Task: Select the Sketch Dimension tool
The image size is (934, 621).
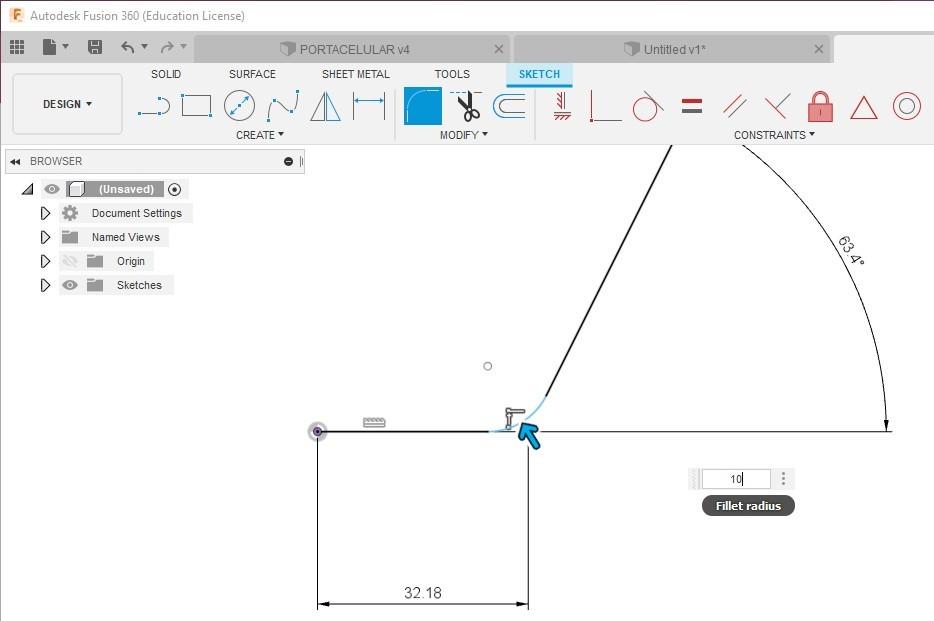Action: pyautogui.click(x=369, y=106)
